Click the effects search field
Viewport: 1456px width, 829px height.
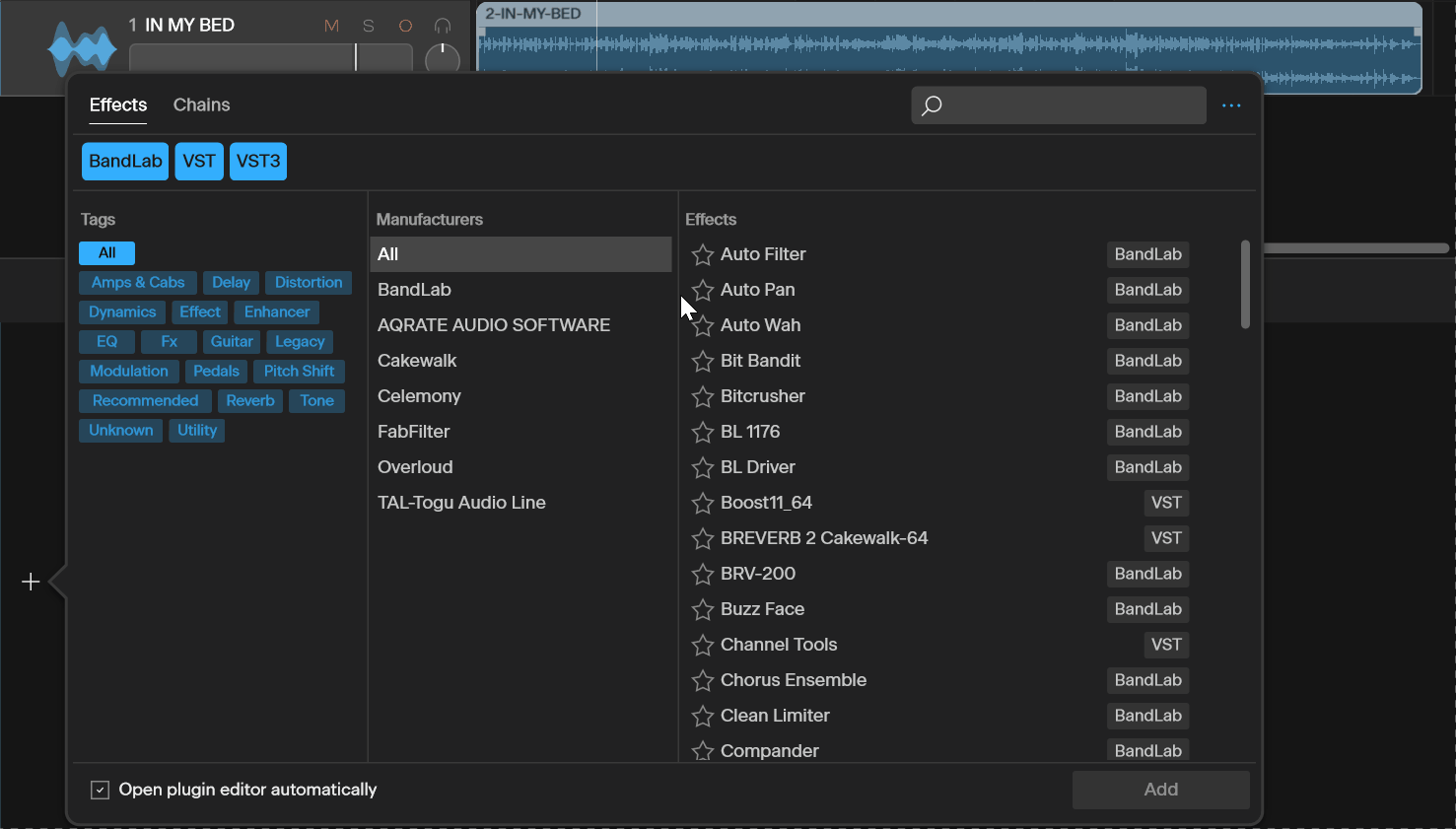[1070, 105]
